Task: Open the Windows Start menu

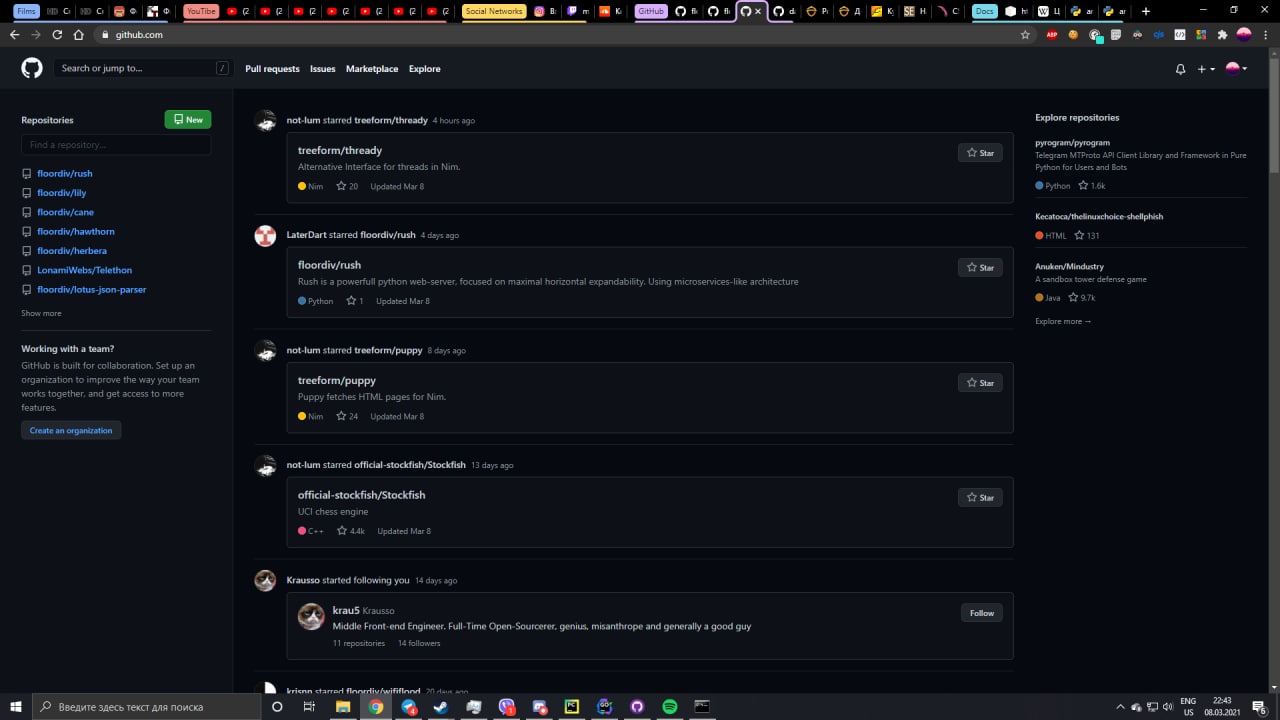Action: [x=15, y=706]
